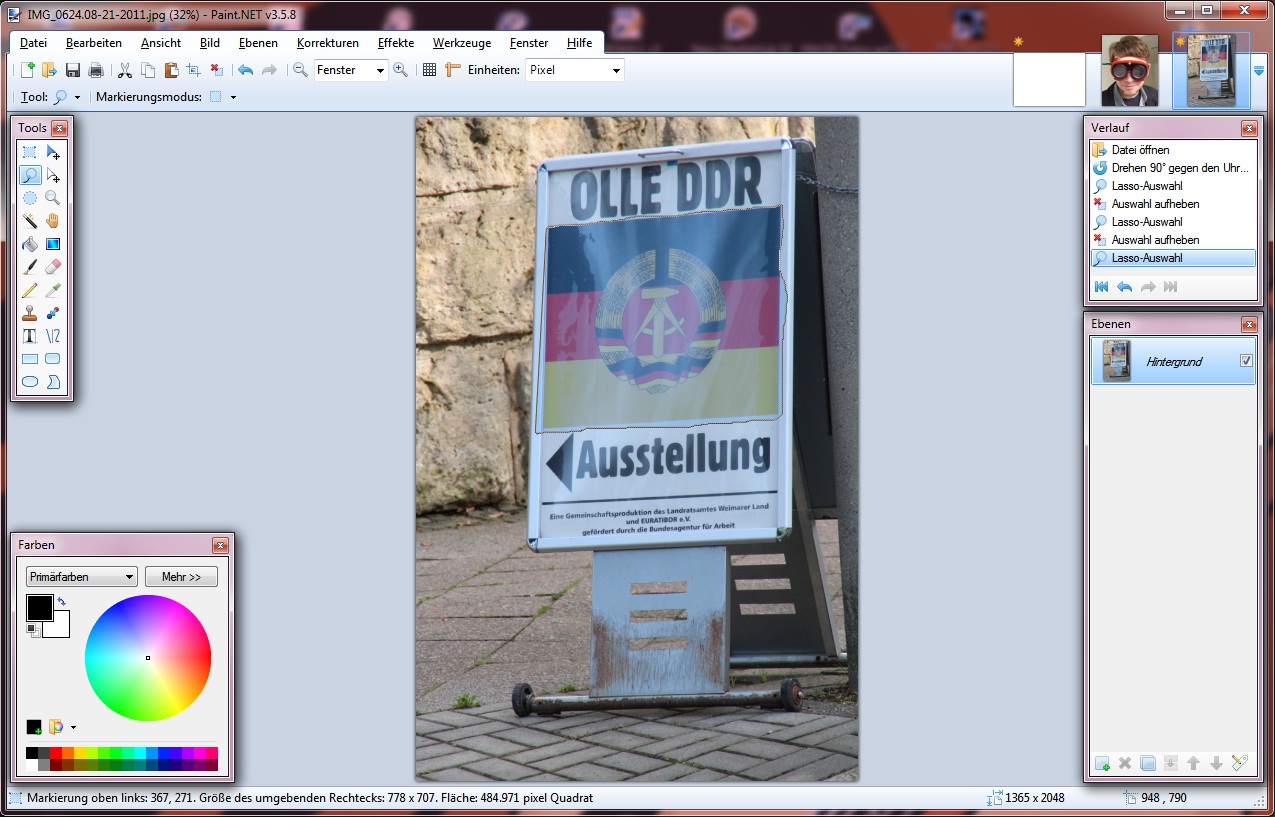Select the Radierer (eraser) tool
This screenshot has height=817, width=1275.
[x=52, y=267]
